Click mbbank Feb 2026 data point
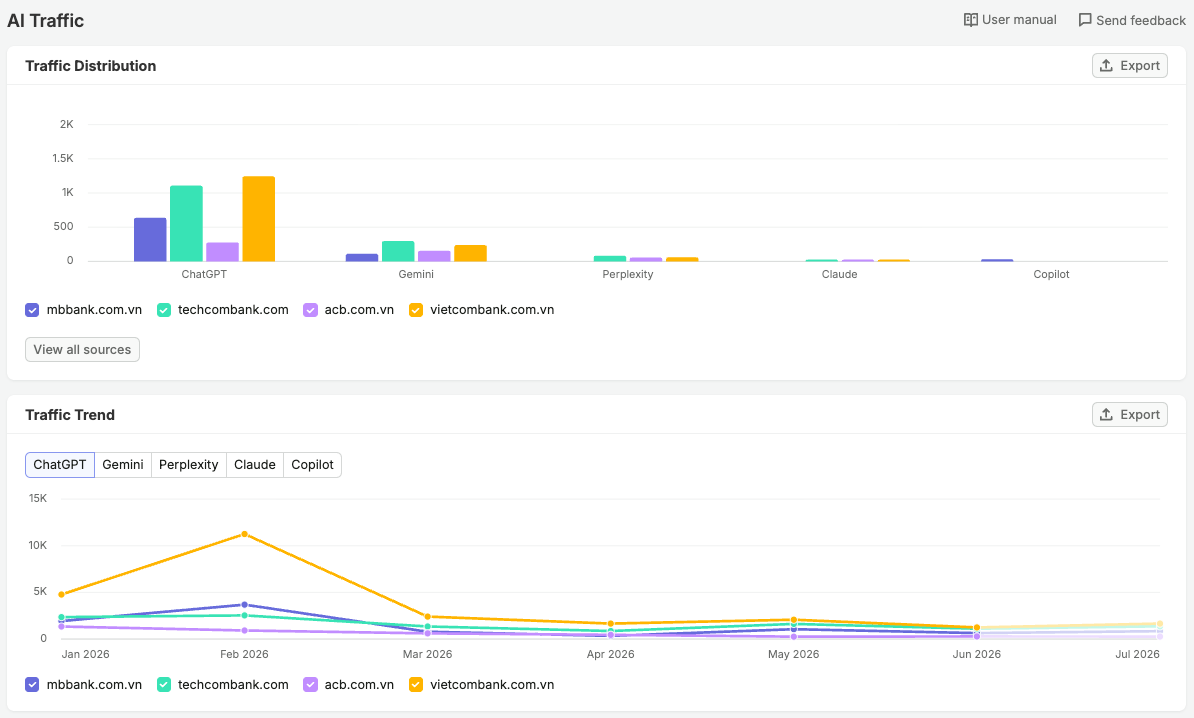This screenshot has width=1194, height=718. 244,605
